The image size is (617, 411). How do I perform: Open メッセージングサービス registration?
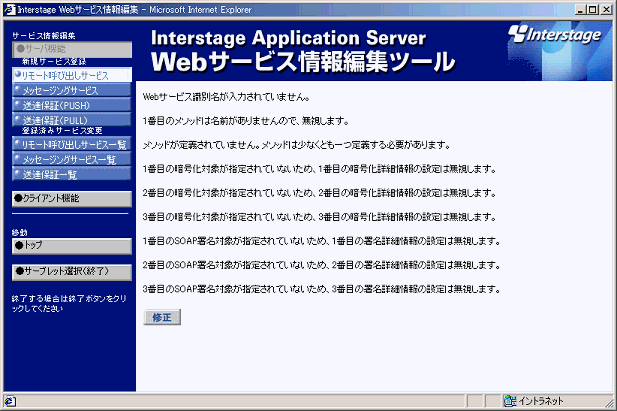(x=72, y=90)
